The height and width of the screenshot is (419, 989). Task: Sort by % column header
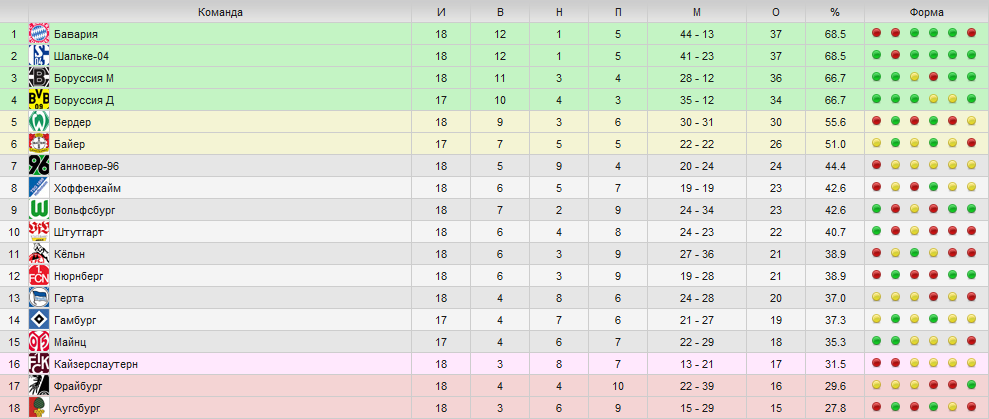[x=835, y=12]
